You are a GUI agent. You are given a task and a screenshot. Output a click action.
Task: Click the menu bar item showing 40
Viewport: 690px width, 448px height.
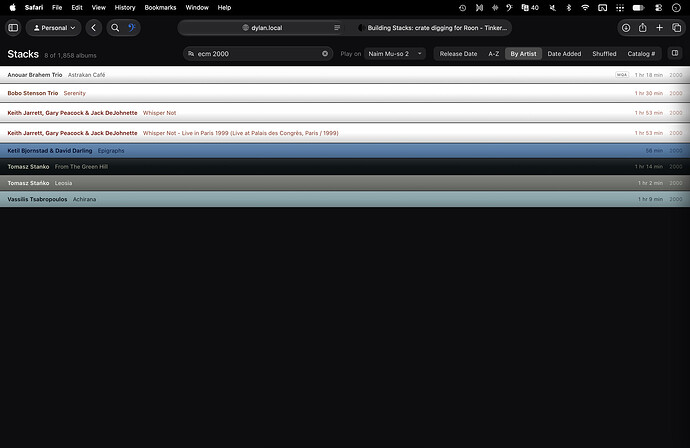[x=530, y=7]
